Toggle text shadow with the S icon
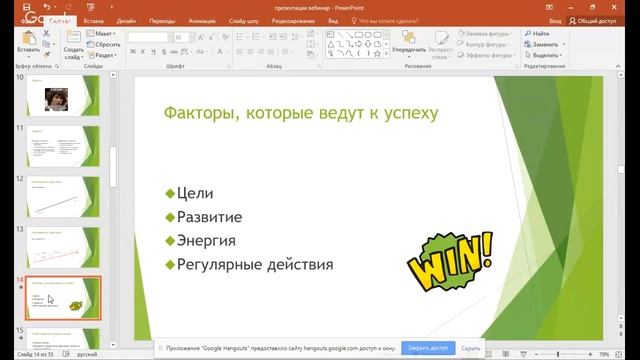Screen dimensions: 640x360 click(x=164, y=52)
